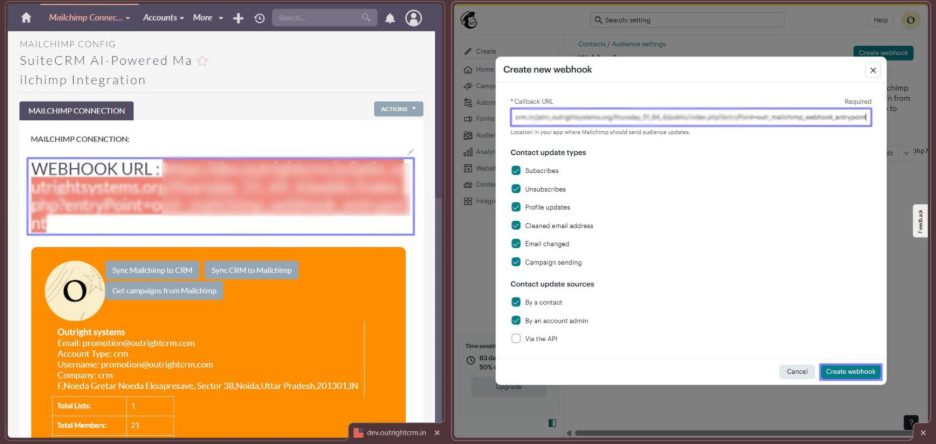
Task: Open recently viewed history icon
Action: (259, 18)
